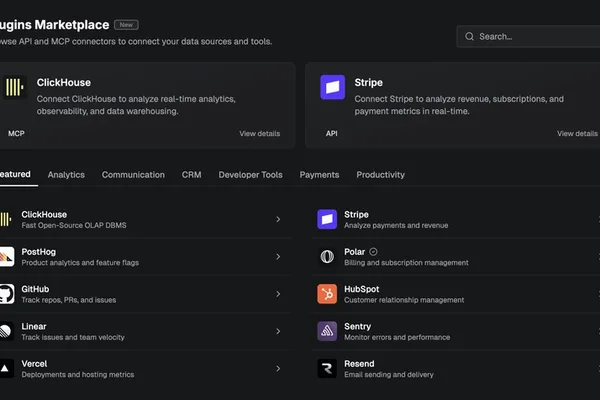
Task: Click the HubSpot orange icon
Action: 327,294
